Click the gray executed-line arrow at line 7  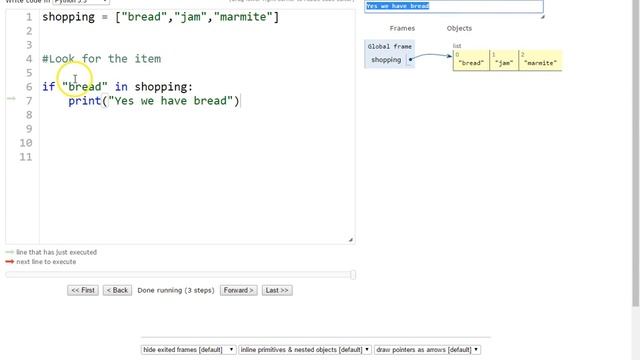click(x=11, y=98)
